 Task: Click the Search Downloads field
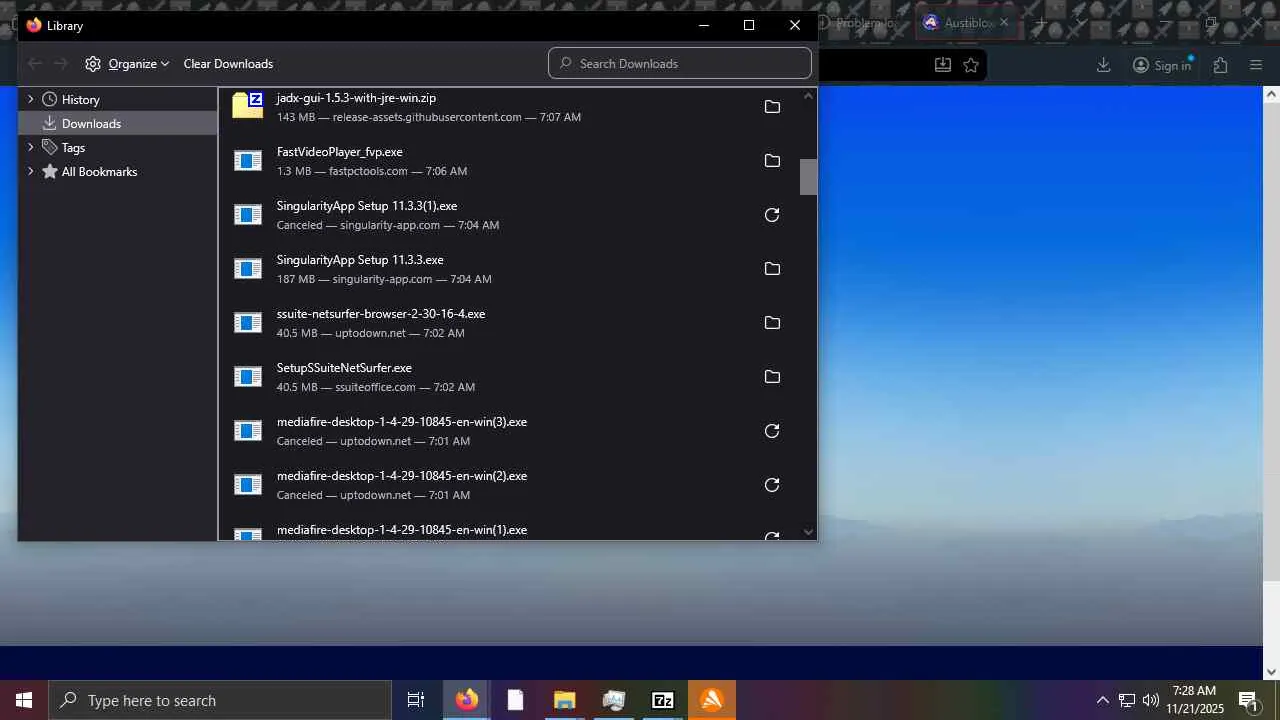tap(680, 63)
